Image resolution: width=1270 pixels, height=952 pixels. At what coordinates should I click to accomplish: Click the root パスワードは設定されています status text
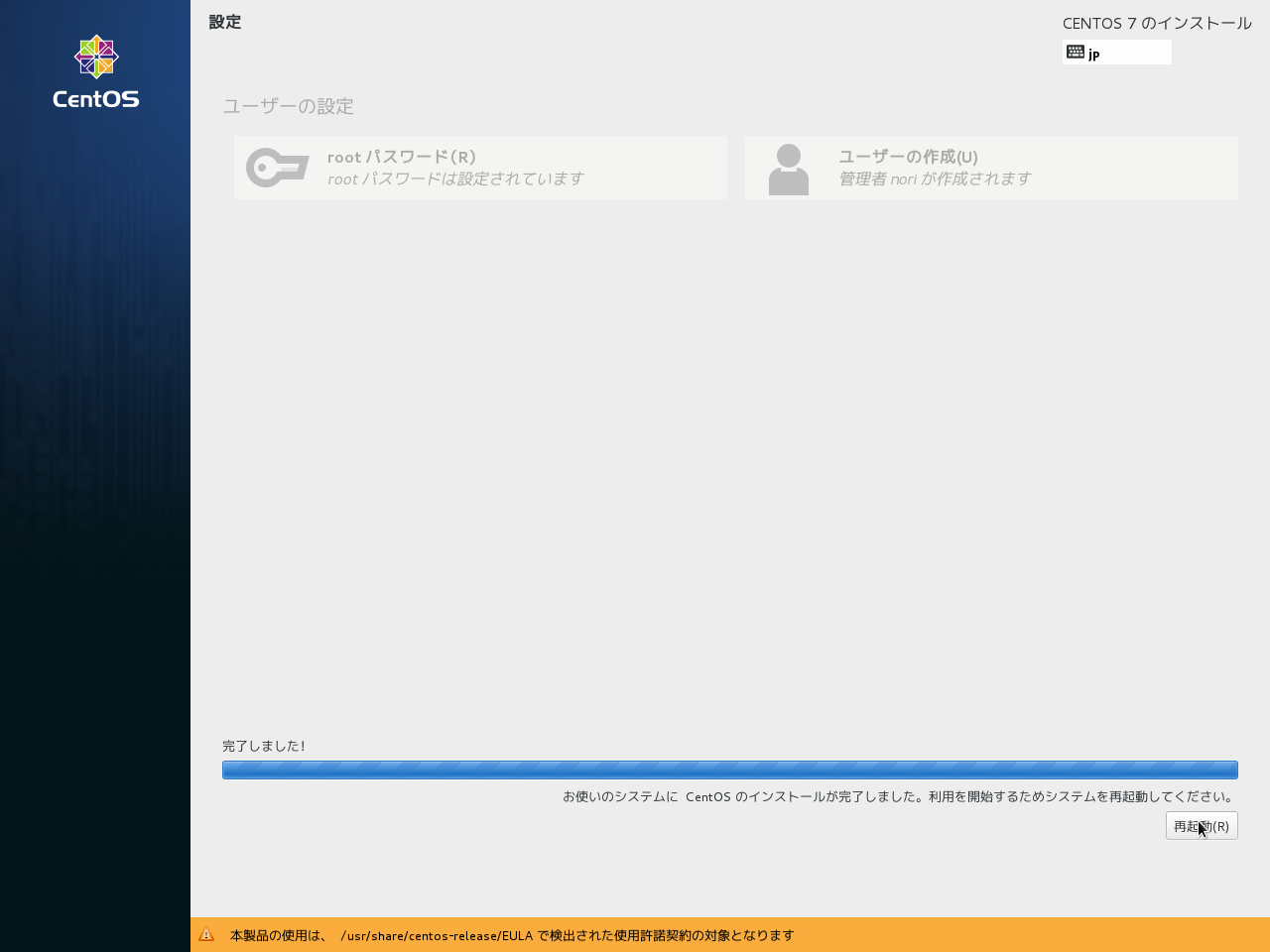455,178
